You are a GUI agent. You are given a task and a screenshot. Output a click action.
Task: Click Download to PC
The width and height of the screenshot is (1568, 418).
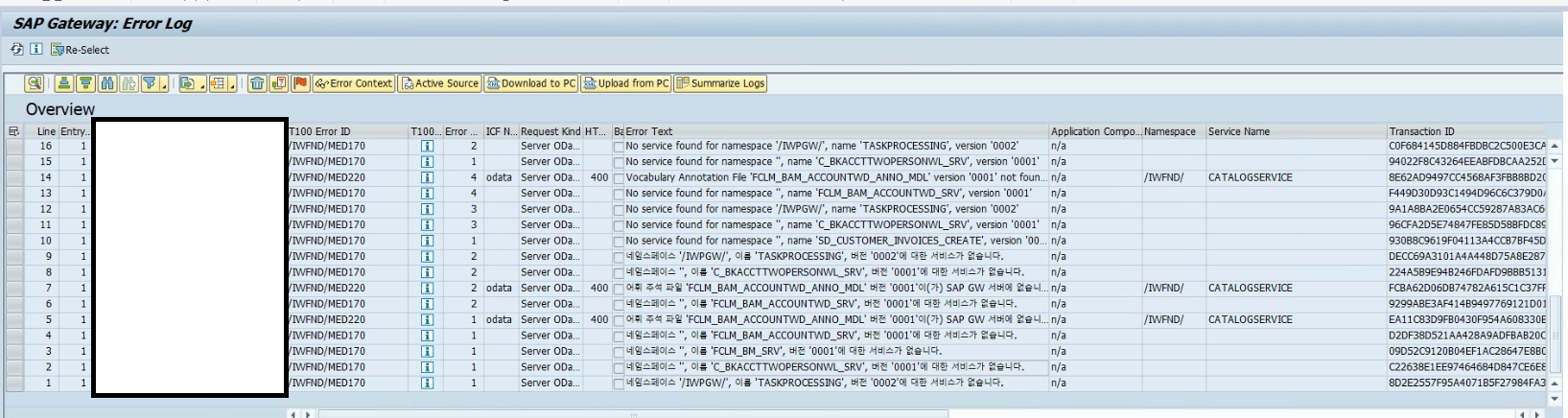click(531, 83)
